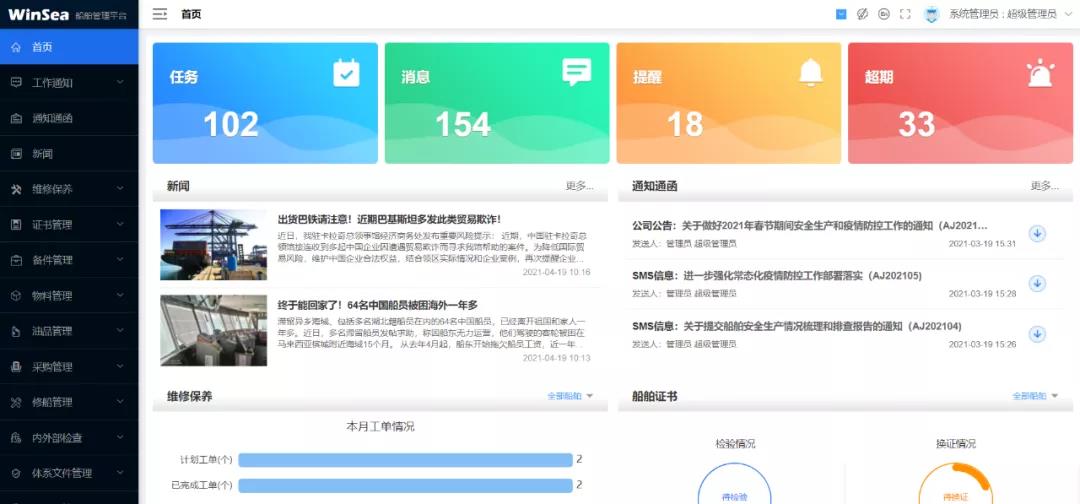This screenshot has width=1080, height=504.
Task: Click the blue mail icon in header
Action: coord(841,14)
